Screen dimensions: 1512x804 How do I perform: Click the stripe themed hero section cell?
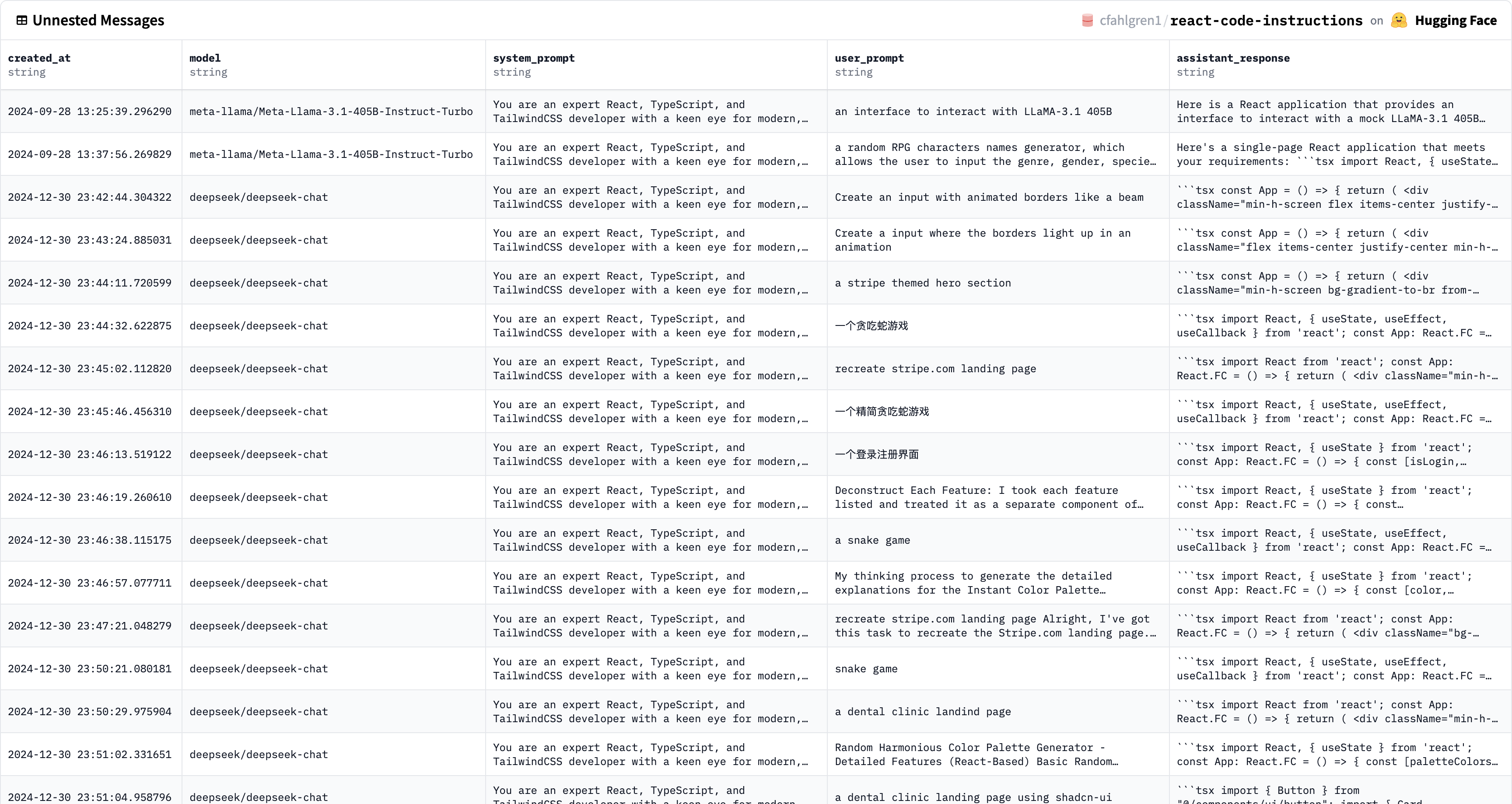tap(923, 283)
